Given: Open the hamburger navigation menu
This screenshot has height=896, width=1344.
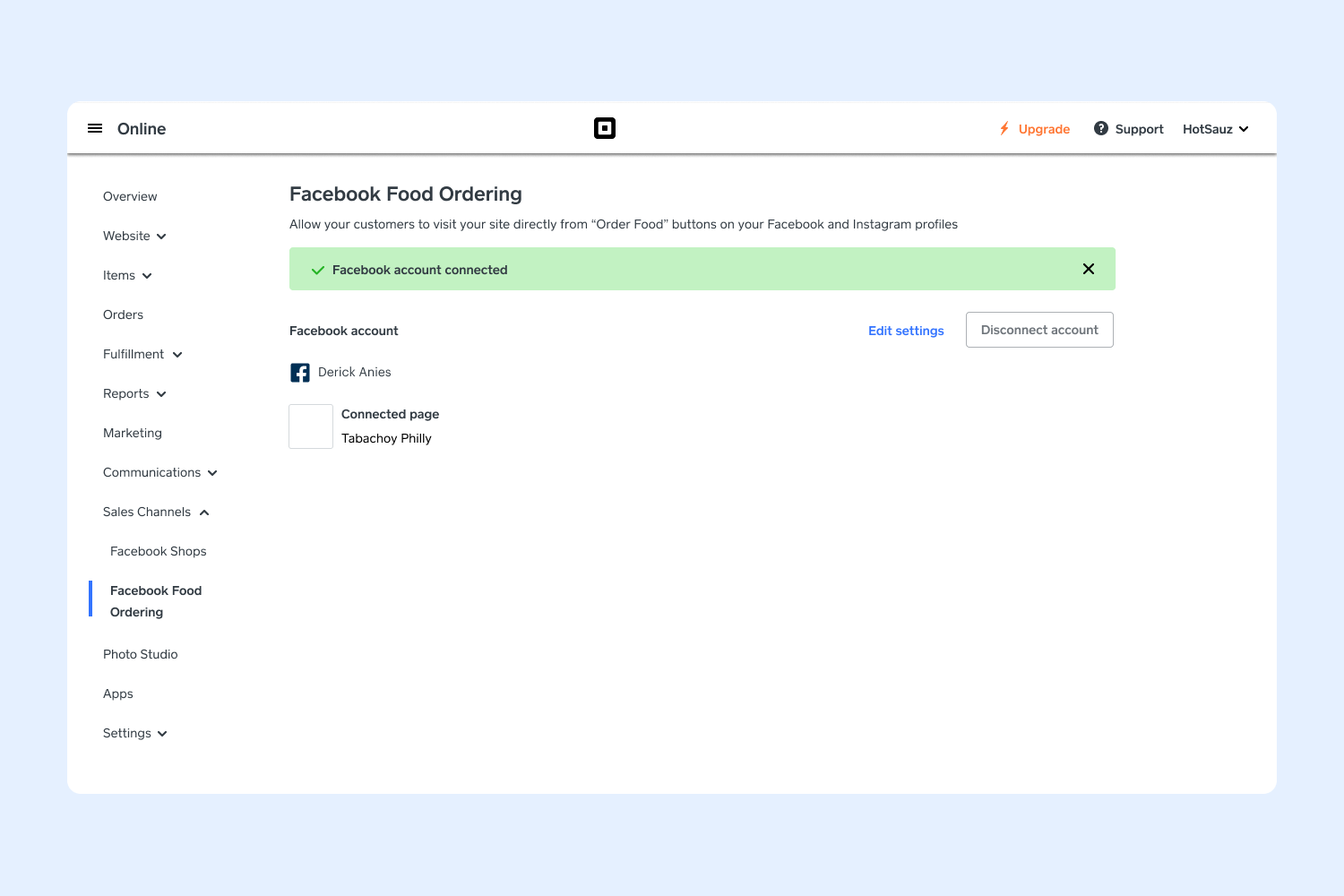Looking at the screenshot, I should click(95, 129).
